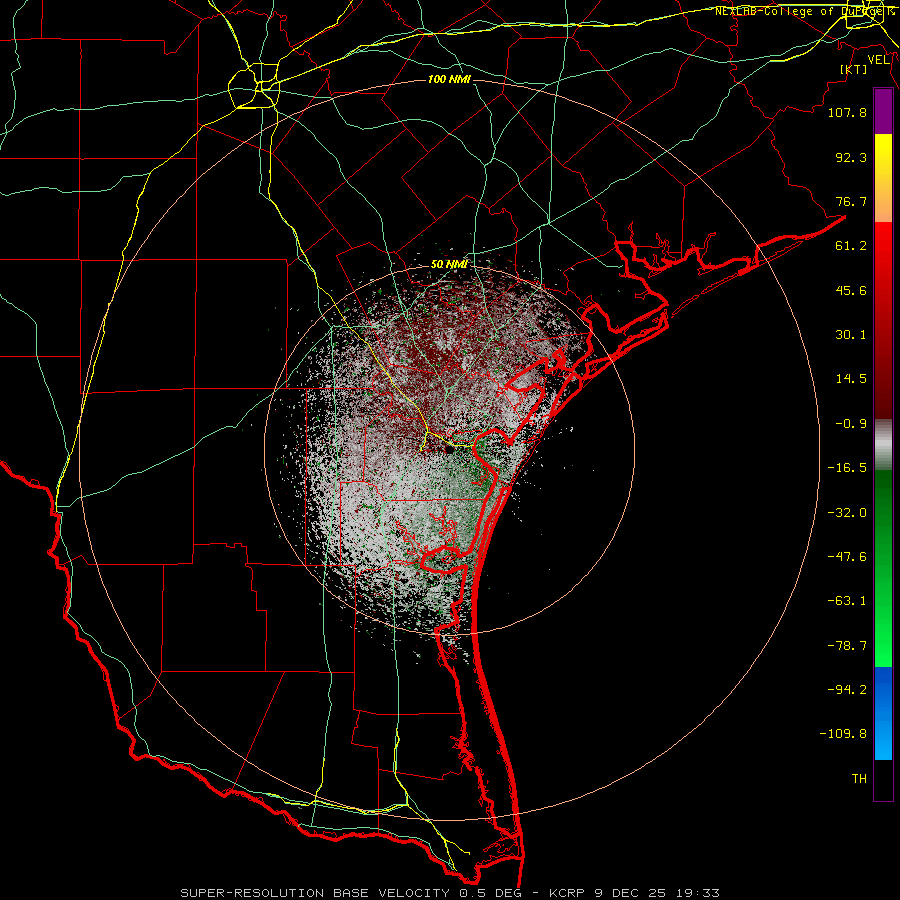This screenshot has height=900, width=900.
Task: Click the Super-Resolution Base Velocity caption
Action: 450,893
